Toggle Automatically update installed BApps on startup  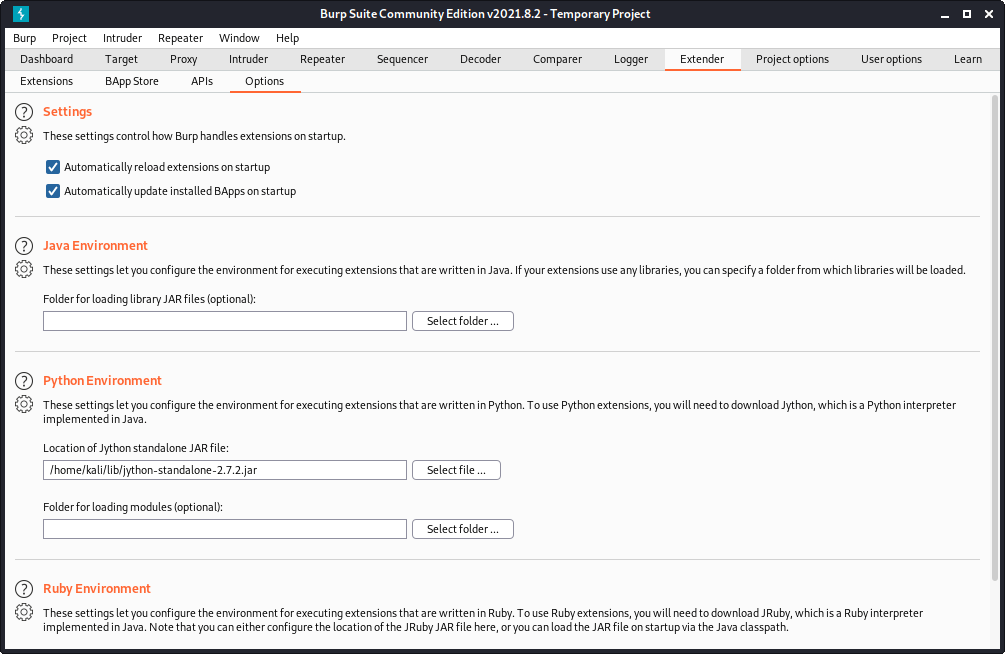pos(53,191)
